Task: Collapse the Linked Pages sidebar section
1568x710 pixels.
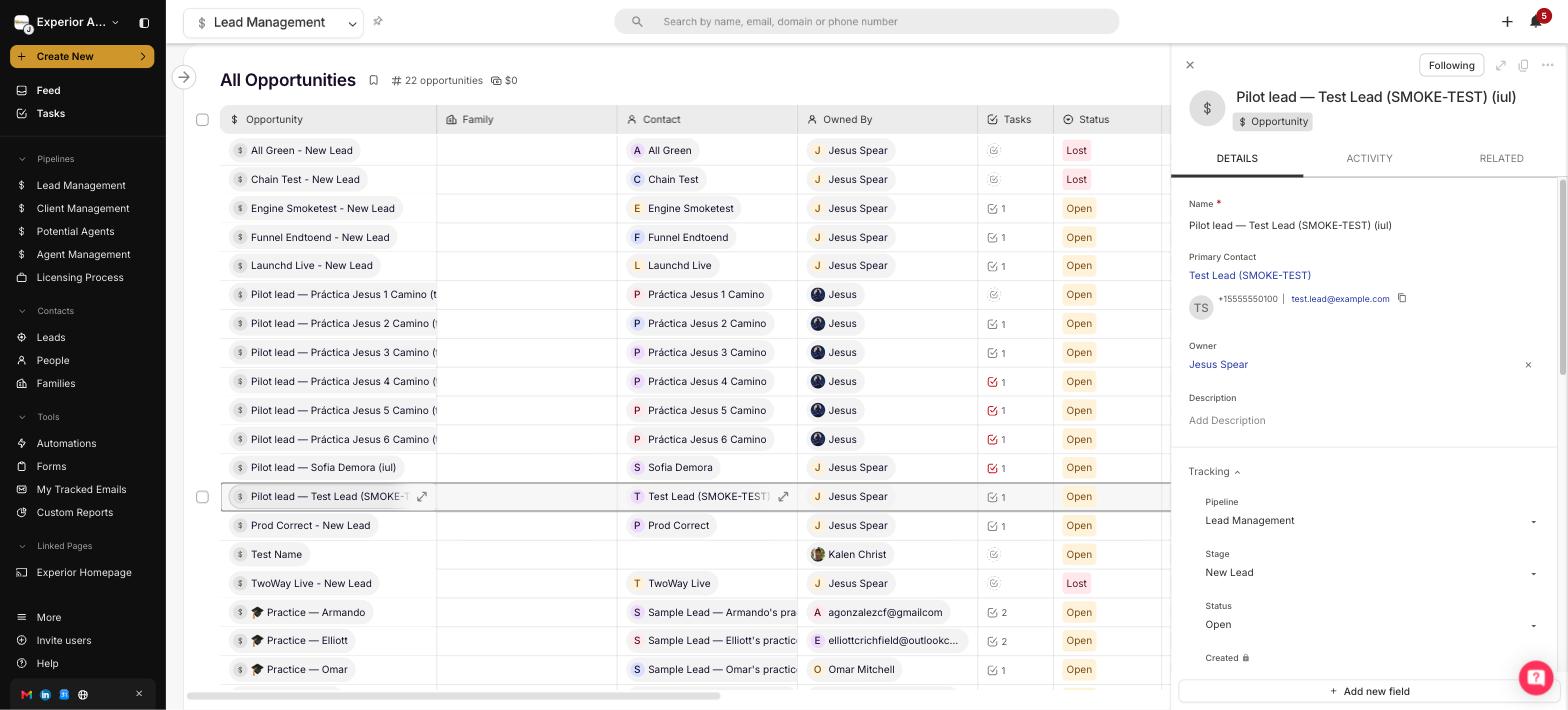Action: click(23, 546)
